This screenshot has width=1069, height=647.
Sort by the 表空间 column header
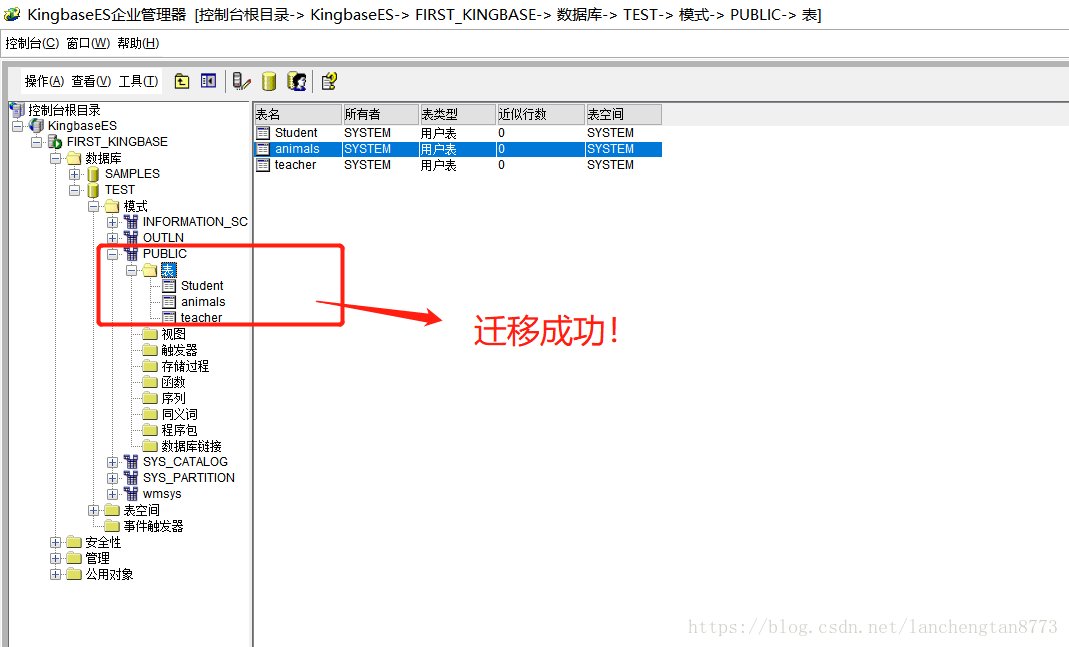point(624,114)
